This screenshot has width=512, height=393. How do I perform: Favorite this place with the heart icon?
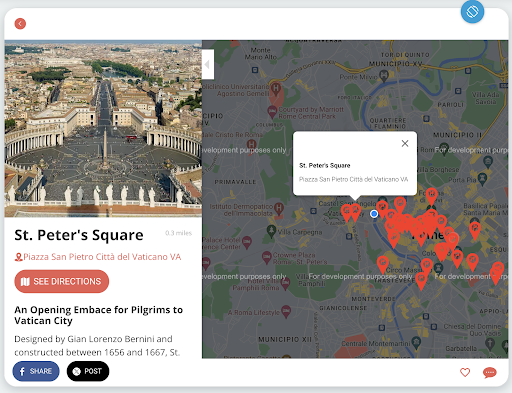coord(465,372)
